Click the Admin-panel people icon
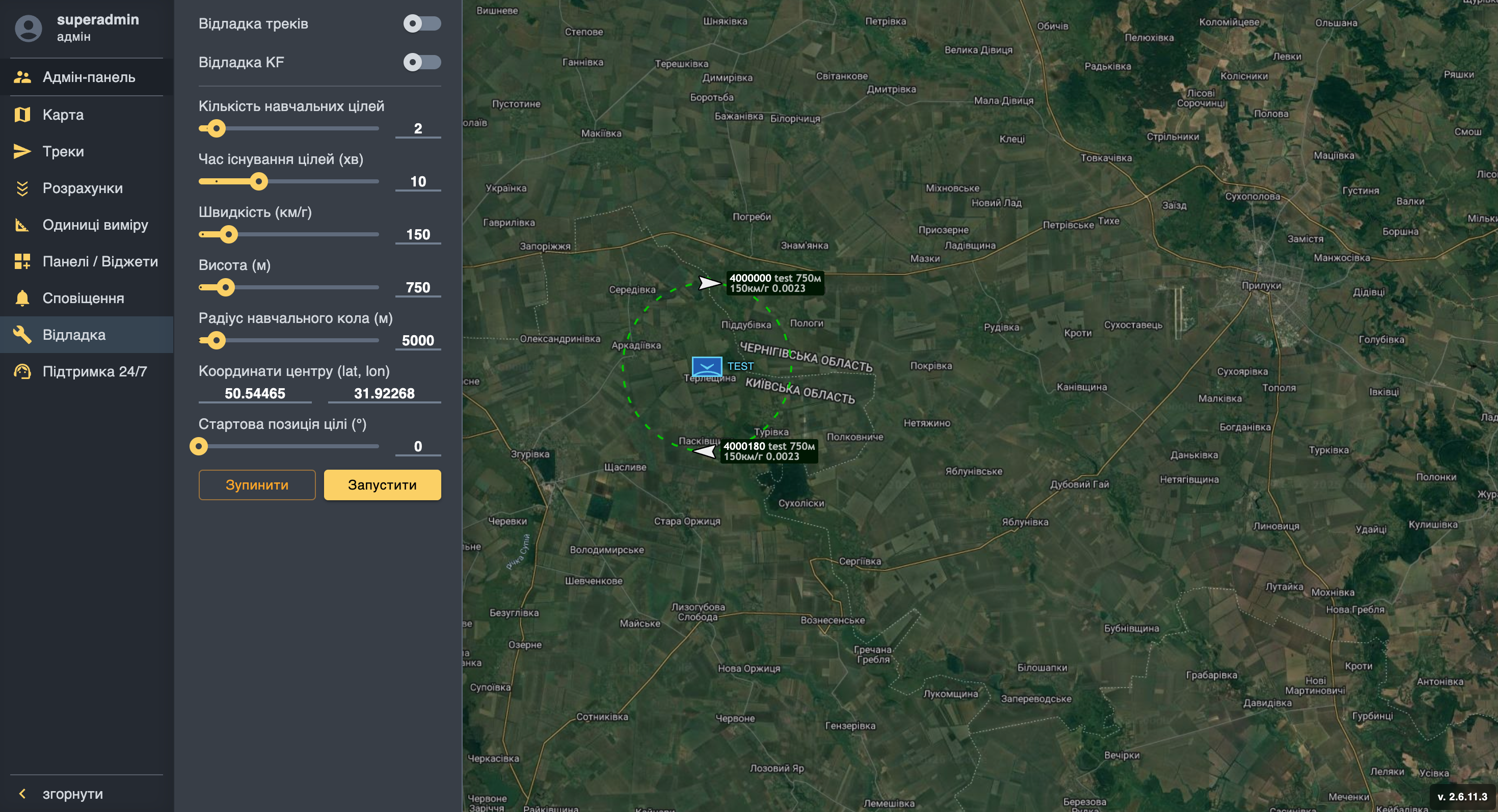 (x=22, y=77)
